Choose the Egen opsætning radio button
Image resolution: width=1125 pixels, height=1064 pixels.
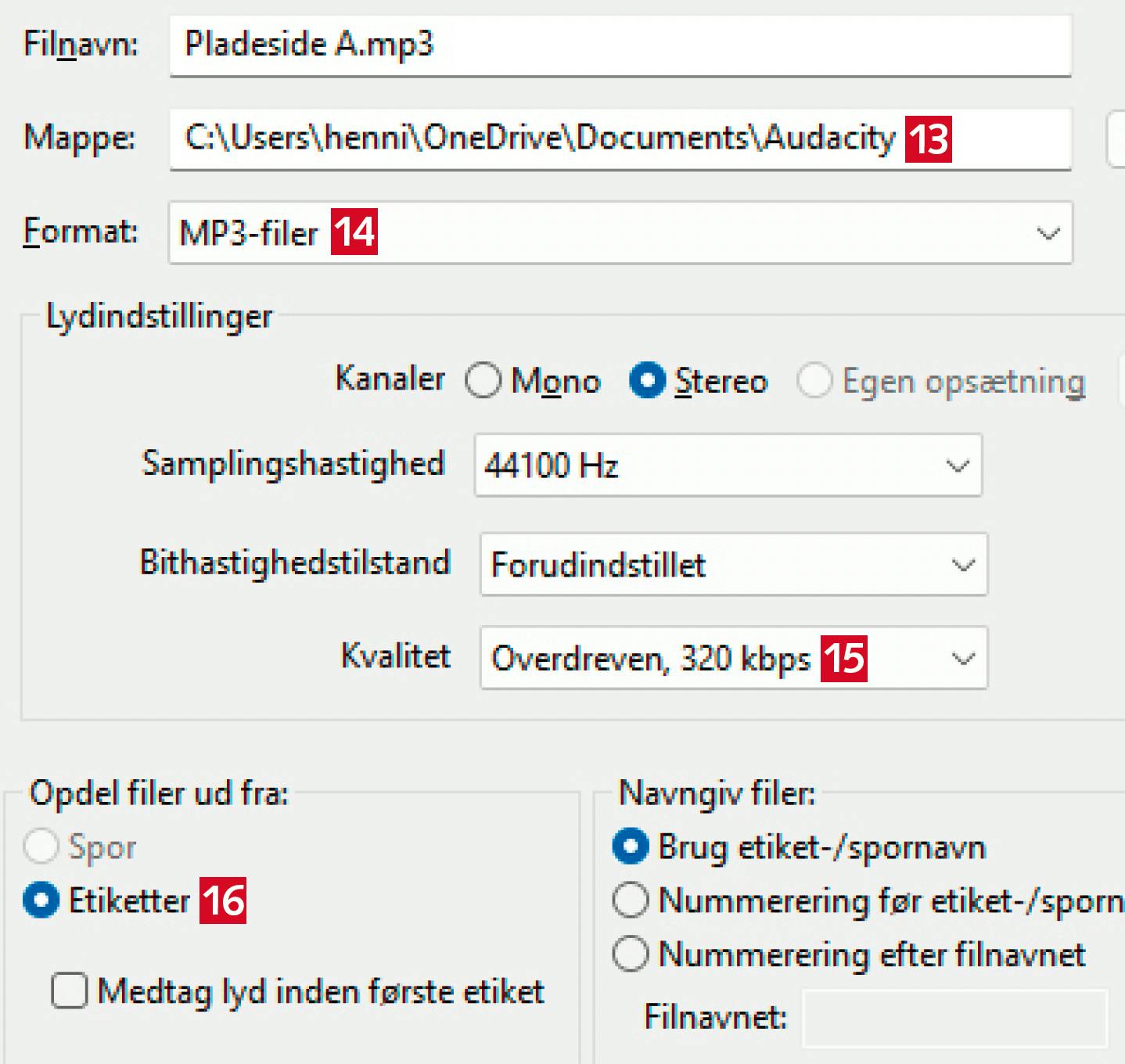click(814, 381)
